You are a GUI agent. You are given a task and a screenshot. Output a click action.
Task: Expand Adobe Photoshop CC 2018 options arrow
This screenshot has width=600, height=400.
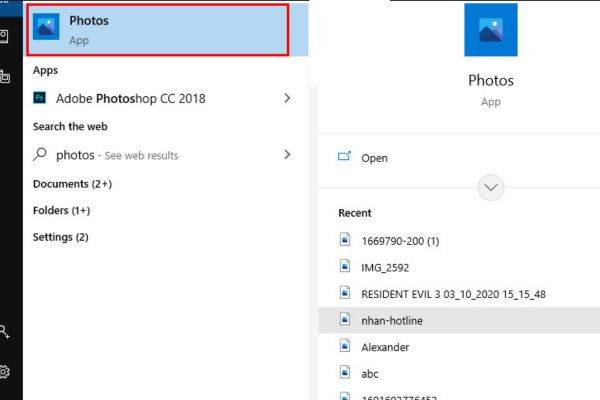287,98
